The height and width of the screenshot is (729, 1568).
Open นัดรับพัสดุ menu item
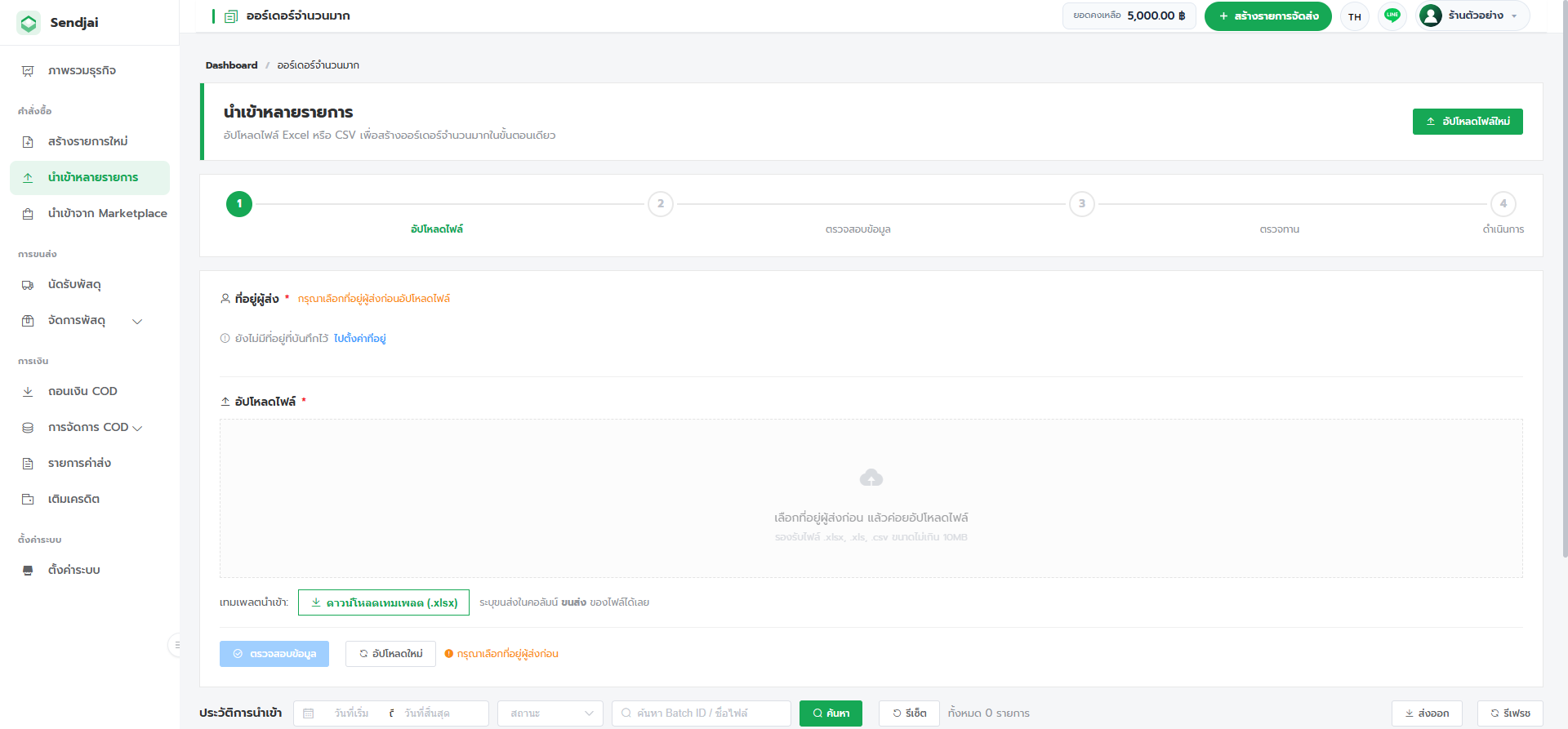coord(90,285)
